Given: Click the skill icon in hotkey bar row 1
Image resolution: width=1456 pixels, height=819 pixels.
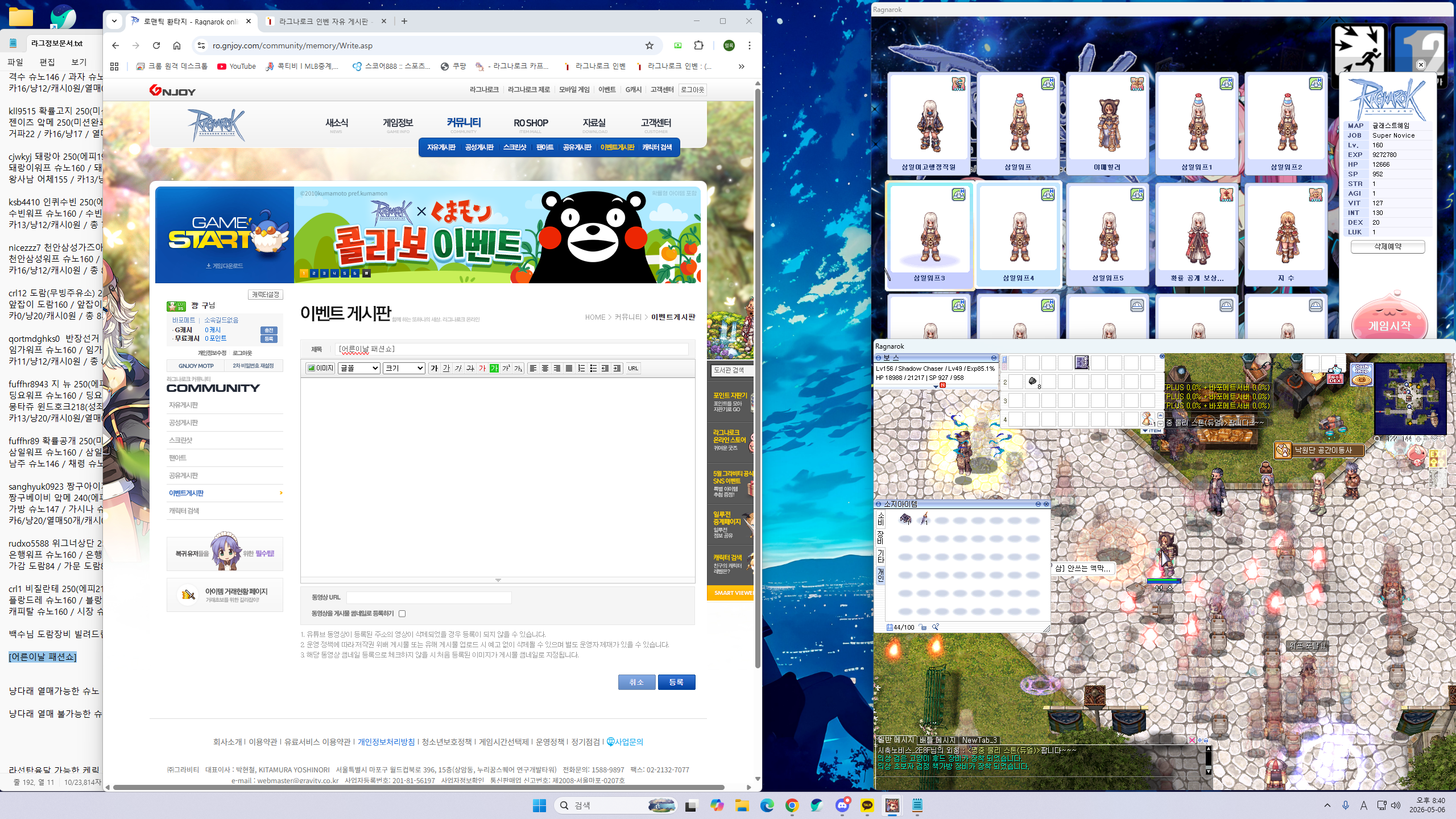Looking at the screenshot, I should [x=1082, y=362].
